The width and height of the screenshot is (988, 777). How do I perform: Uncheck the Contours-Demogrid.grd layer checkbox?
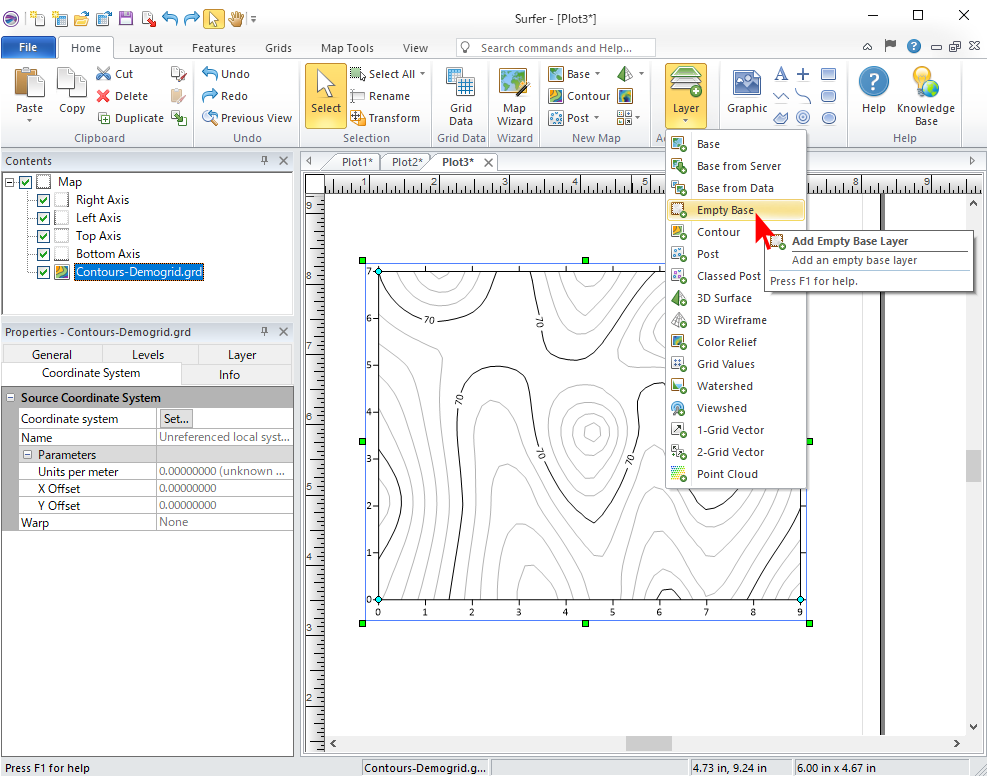coord(44,272)
